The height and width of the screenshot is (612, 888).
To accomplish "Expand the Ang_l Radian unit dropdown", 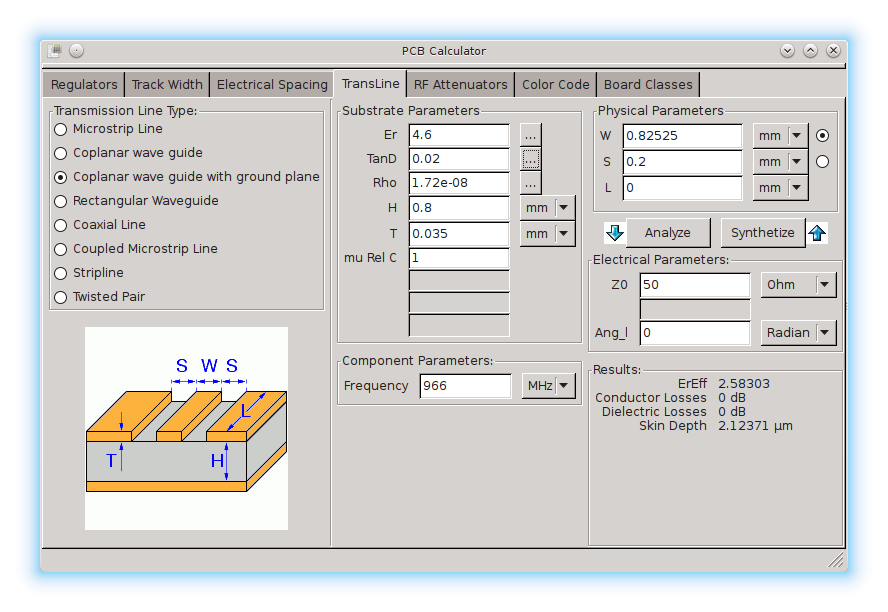I will pyautogui.click(x=798, y=333).
